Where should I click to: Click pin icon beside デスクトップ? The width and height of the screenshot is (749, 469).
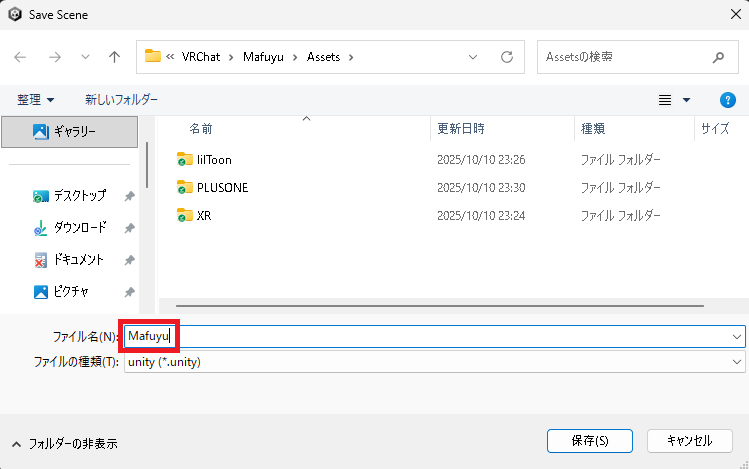[129, 196]
